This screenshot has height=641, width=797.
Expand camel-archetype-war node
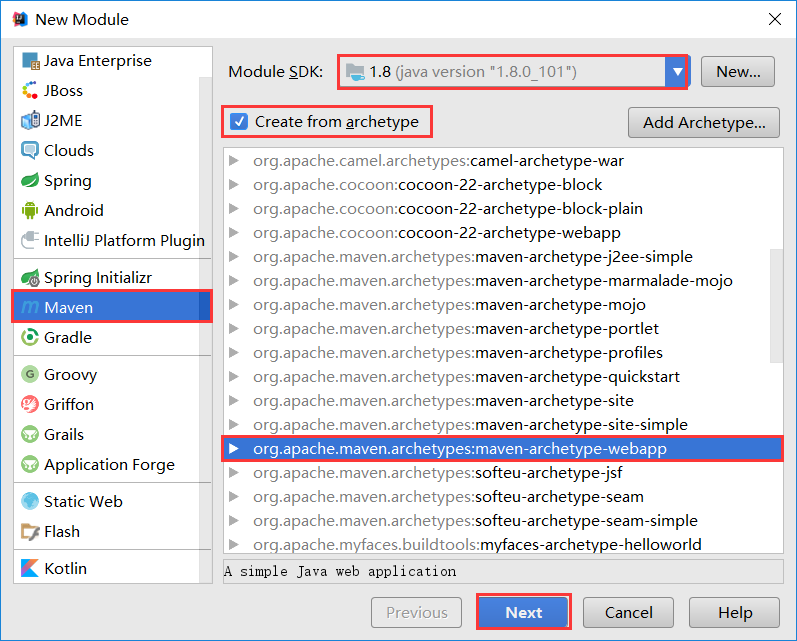(234, 161)
